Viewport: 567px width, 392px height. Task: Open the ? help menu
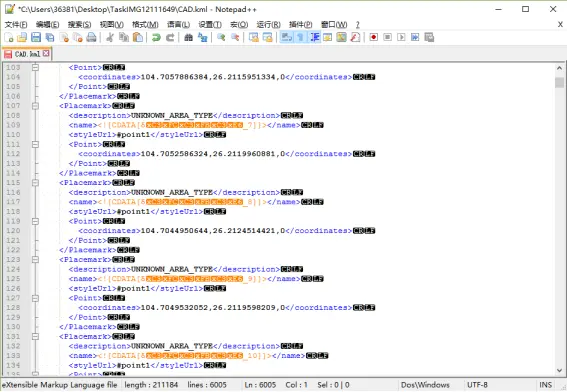coord(357,25)
